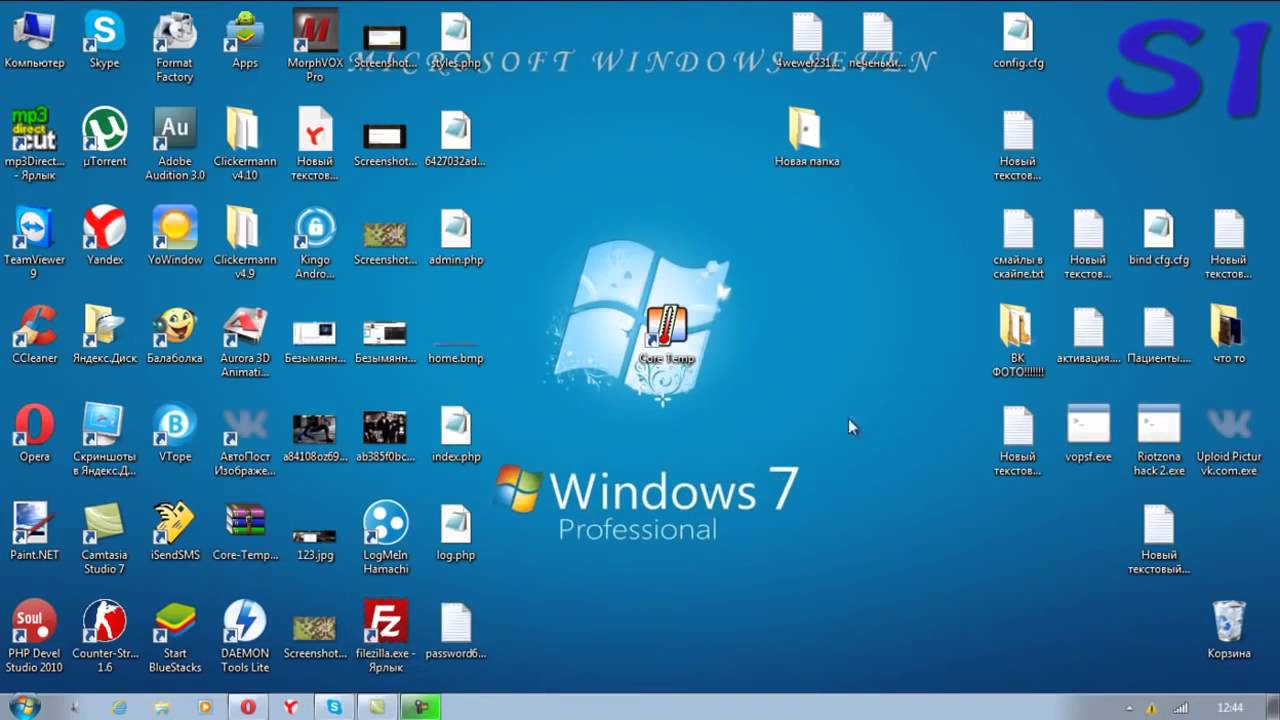The height and width of the screenshot is (720, 1280).
Task: Select the 'что то' folder
Action: pos(1229,334)
